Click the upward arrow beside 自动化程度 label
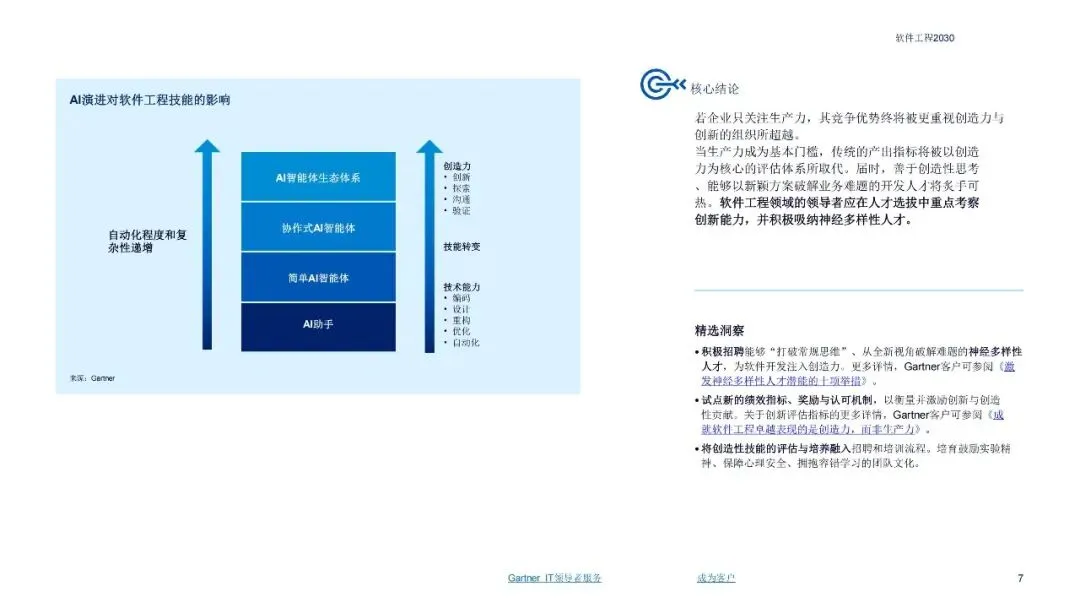1080x608 pixels. 207,244
